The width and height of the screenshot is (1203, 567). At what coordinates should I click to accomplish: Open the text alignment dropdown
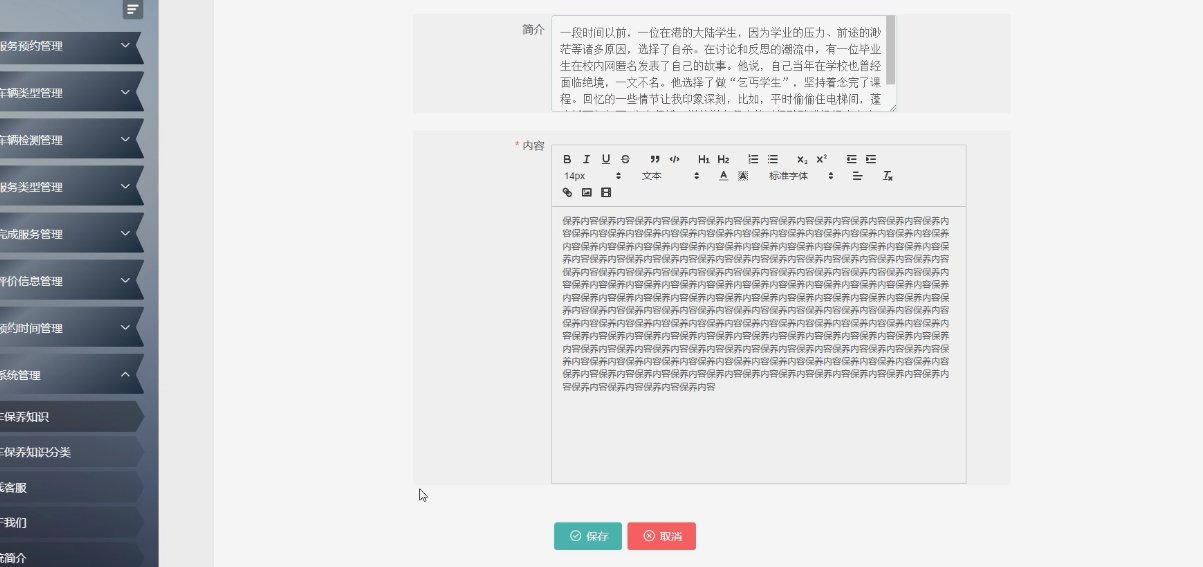pyautogui.click(x=858, y=176)
